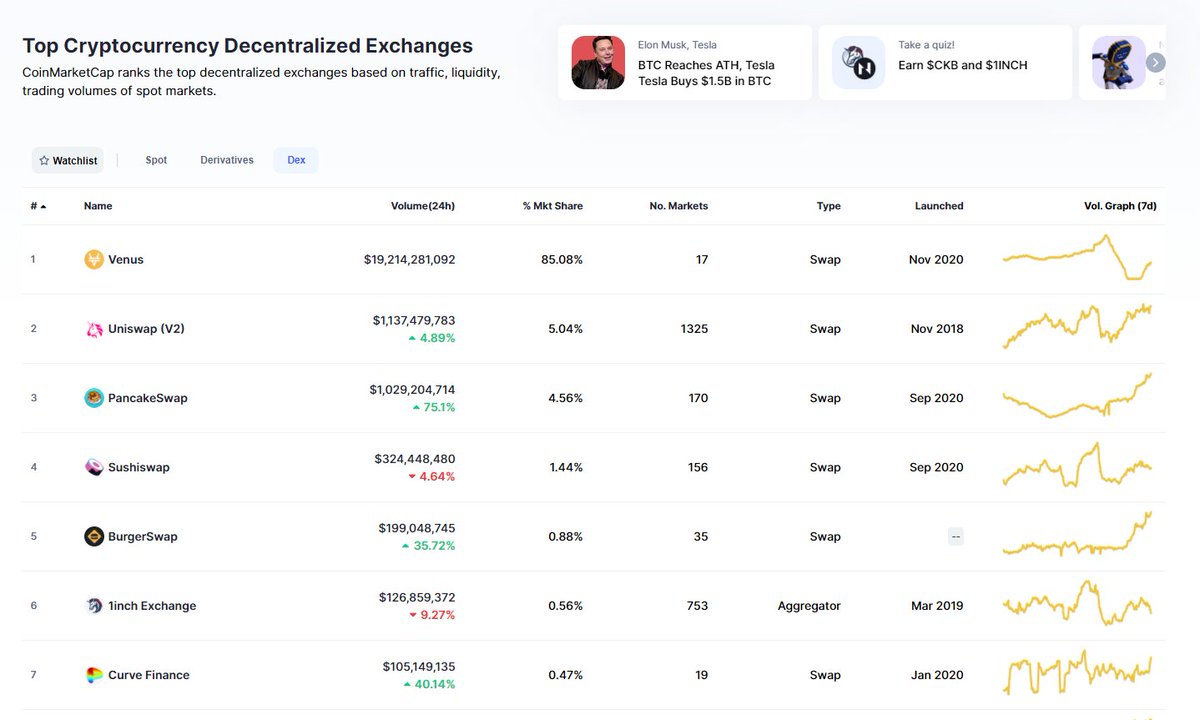Sort table by % Mkt Share header
This screenshot has width=1200, height=720.
point(552,206)
